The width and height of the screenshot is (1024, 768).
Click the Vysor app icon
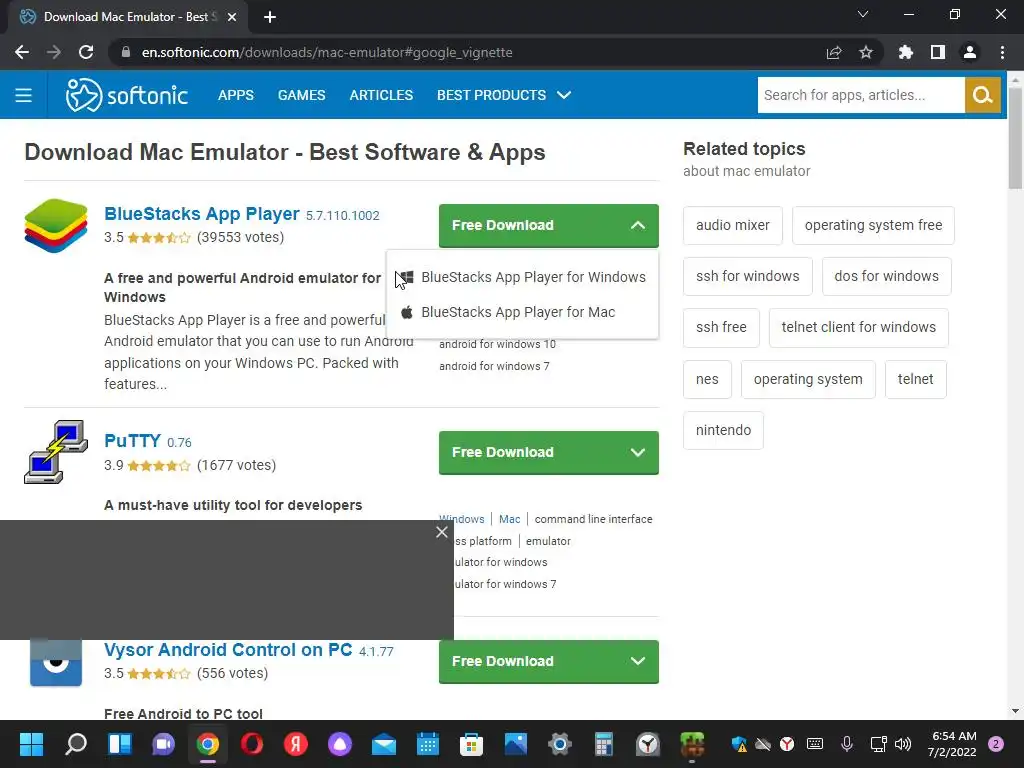click(x=56, y=663)
